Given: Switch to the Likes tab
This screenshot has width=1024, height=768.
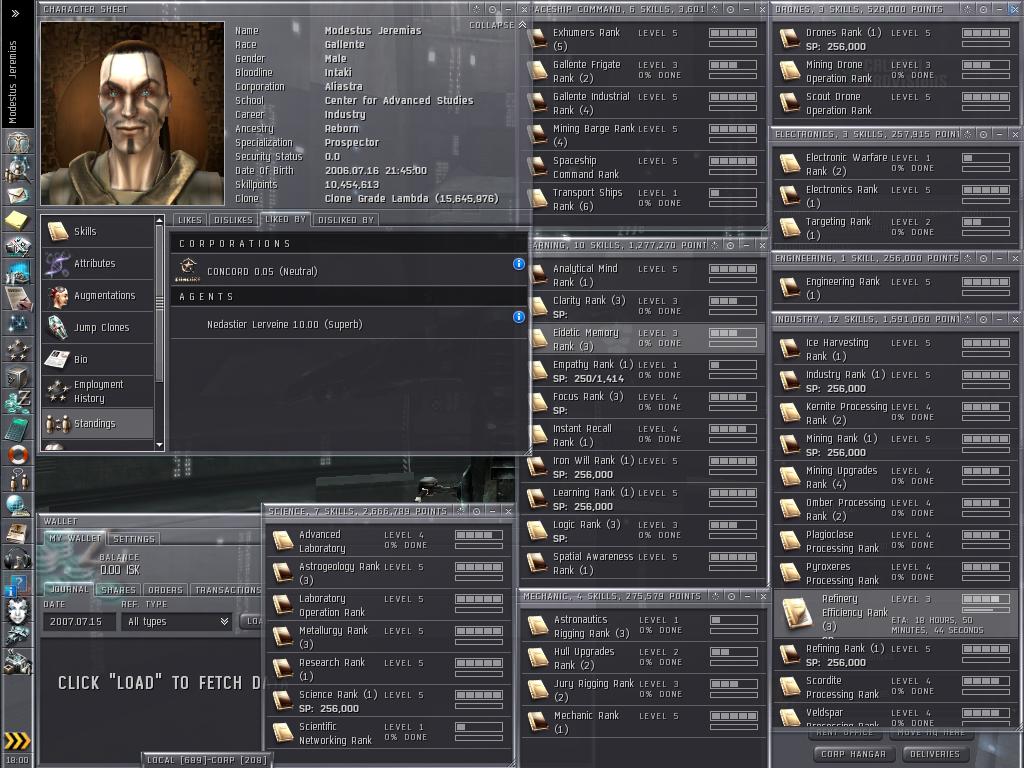Looking at the screenshot, I should pyautogui.click(x=189, y=220).
